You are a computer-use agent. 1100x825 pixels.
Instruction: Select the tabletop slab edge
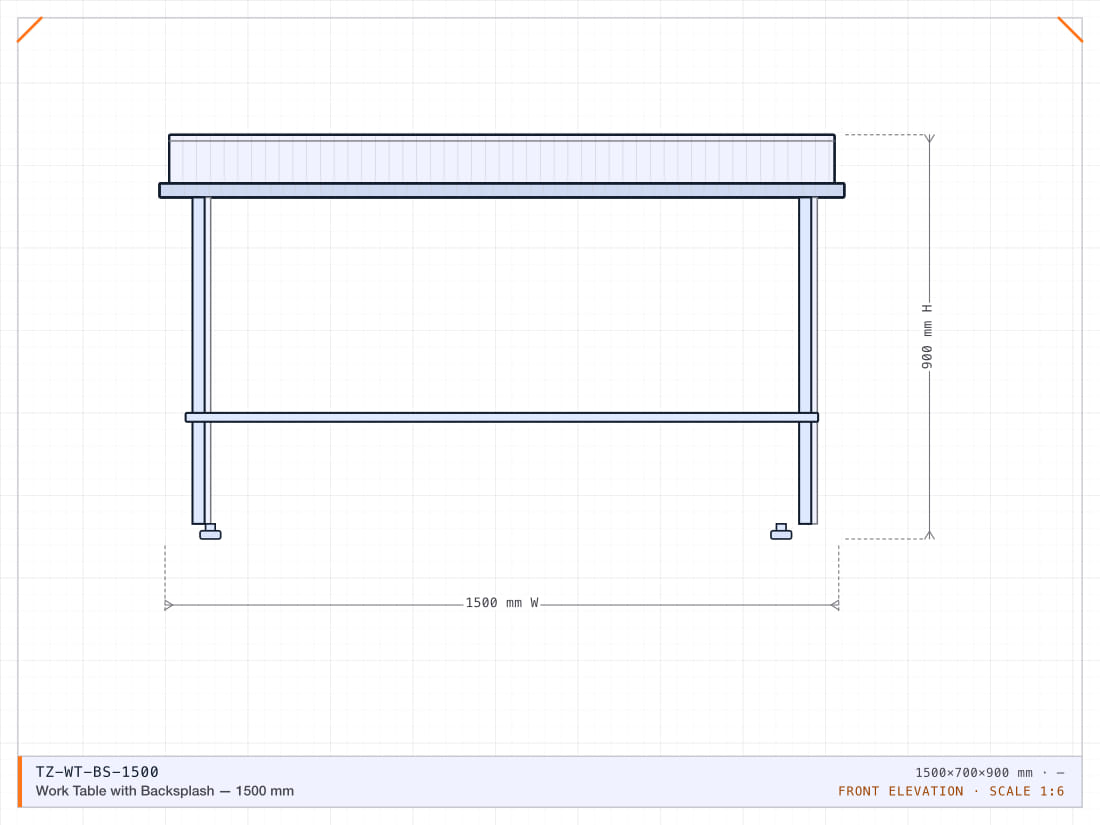coord(502,190)
